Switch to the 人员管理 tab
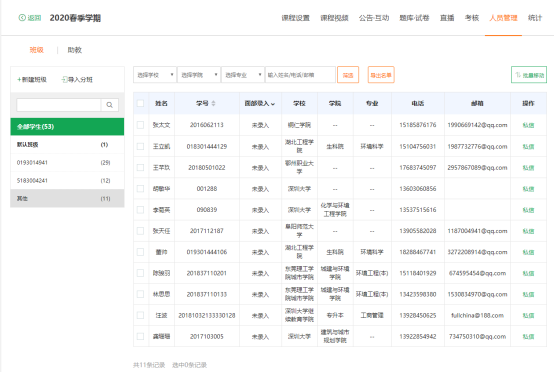 pos(503,18)
